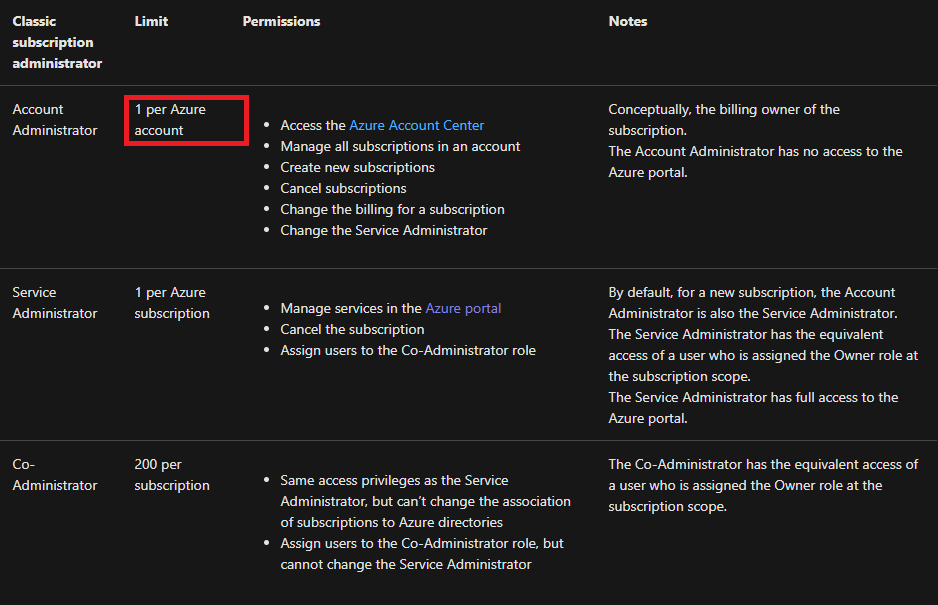The width and height of the screenshot is (938, 605).
Task: Select 'Change the billing for a subscription' text
Action: click(x=392, y=209)
